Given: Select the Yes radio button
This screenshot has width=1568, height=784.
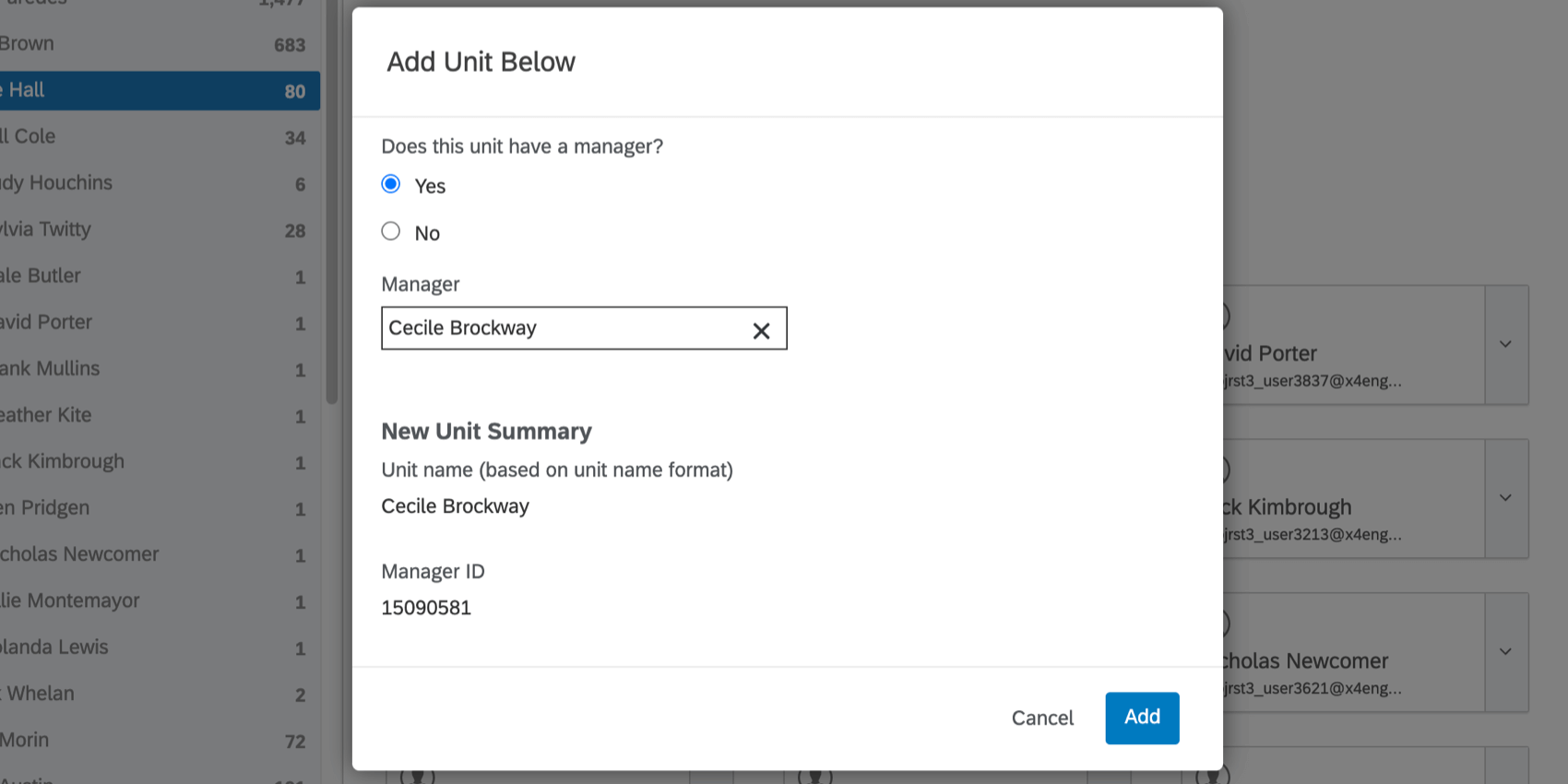Looking at the screenshot, I should (391, 184).
